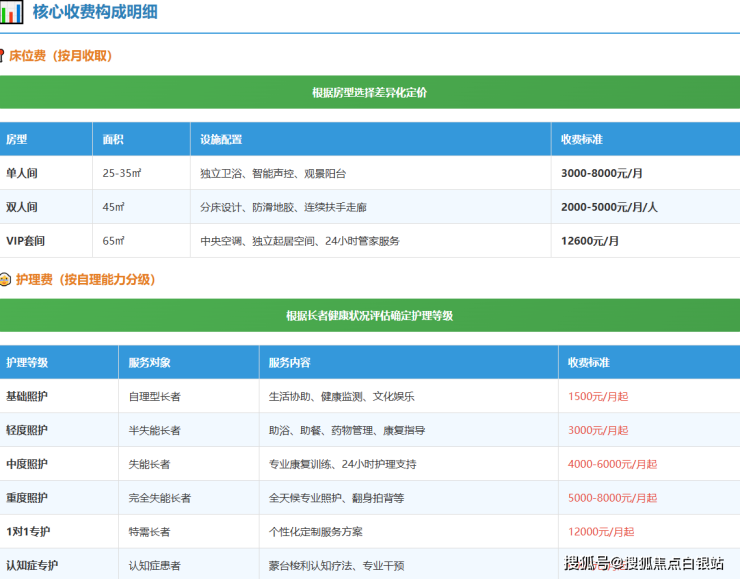This screenshot has height=579, width=740.
Task: Click the 4000-6000元/月起 price for 中度照护
Action: point(612,464)
